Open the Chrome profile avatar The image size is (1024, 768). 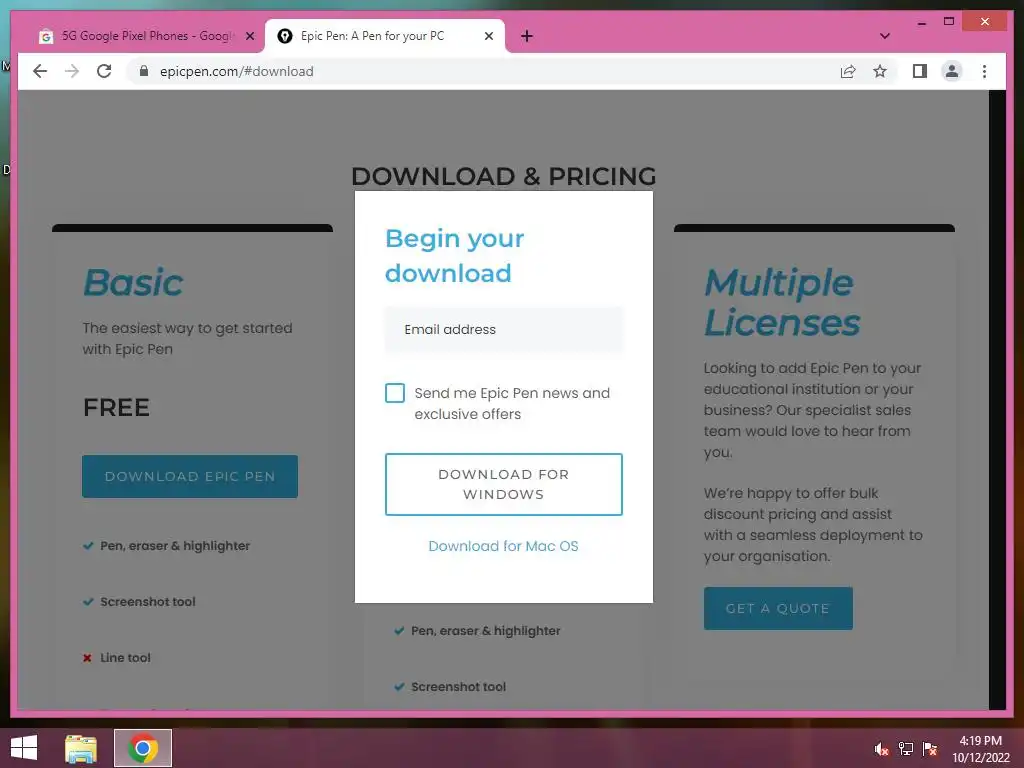(x=952, y=71)
